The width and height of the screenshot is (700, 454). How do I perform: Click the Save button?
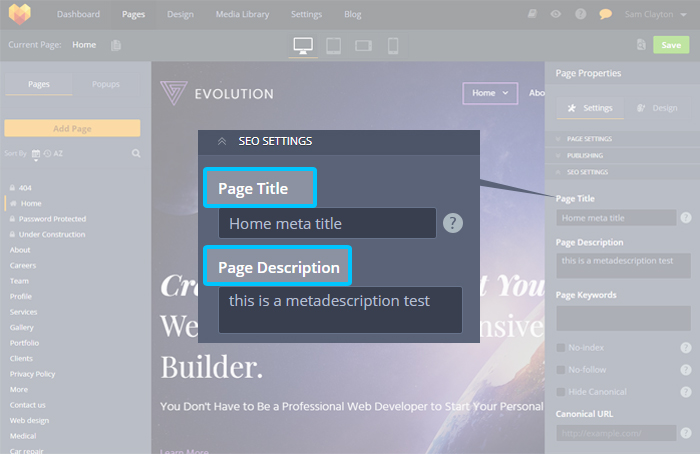click(x=671, y=45)
